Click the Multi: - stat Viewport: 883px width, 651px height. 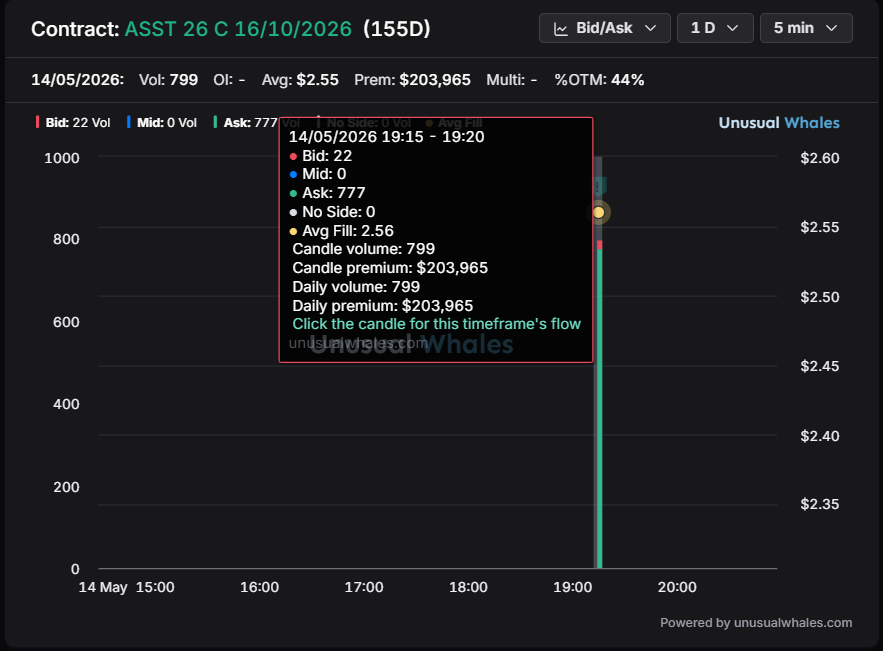tap(512, 80)
